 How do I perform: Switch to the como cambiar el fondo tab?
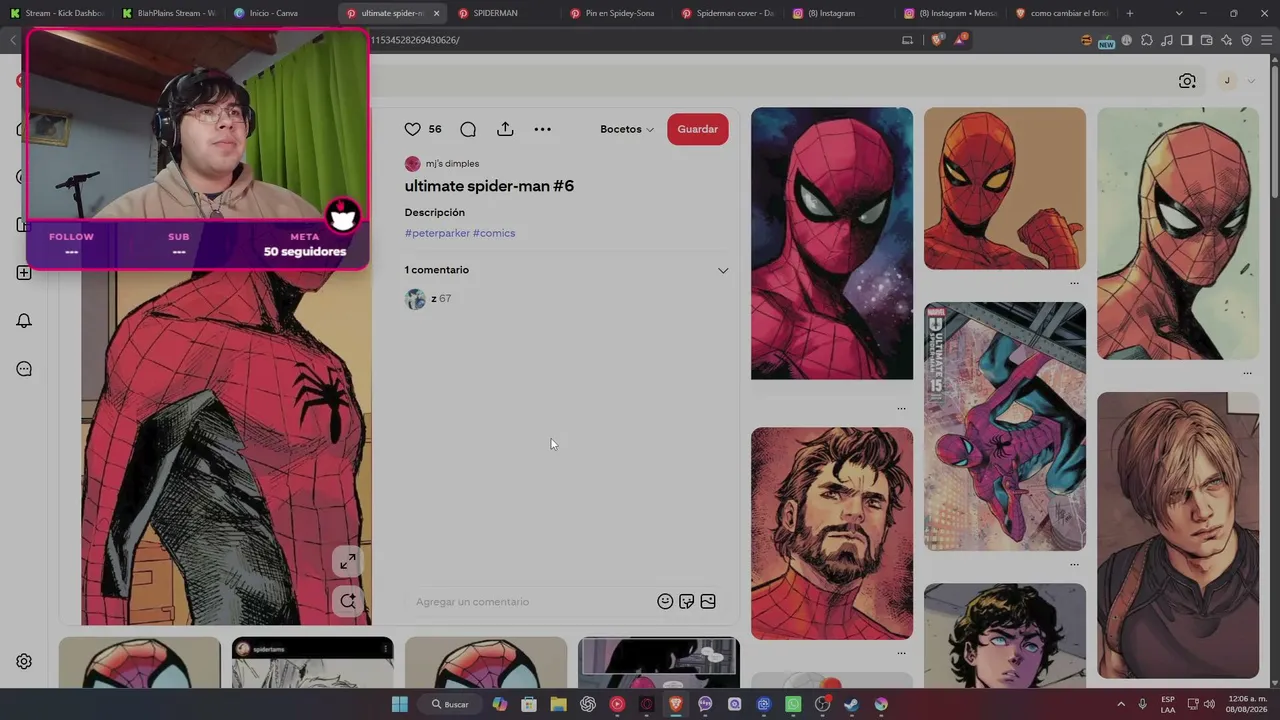click(x=1063, y=13)
